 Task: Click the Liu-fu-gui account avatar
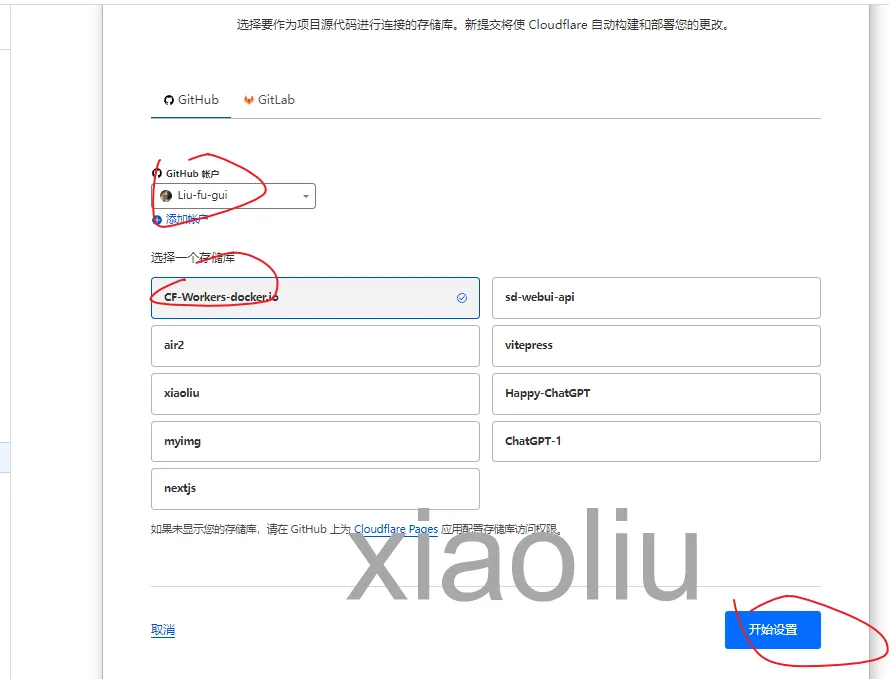(166, 196)
